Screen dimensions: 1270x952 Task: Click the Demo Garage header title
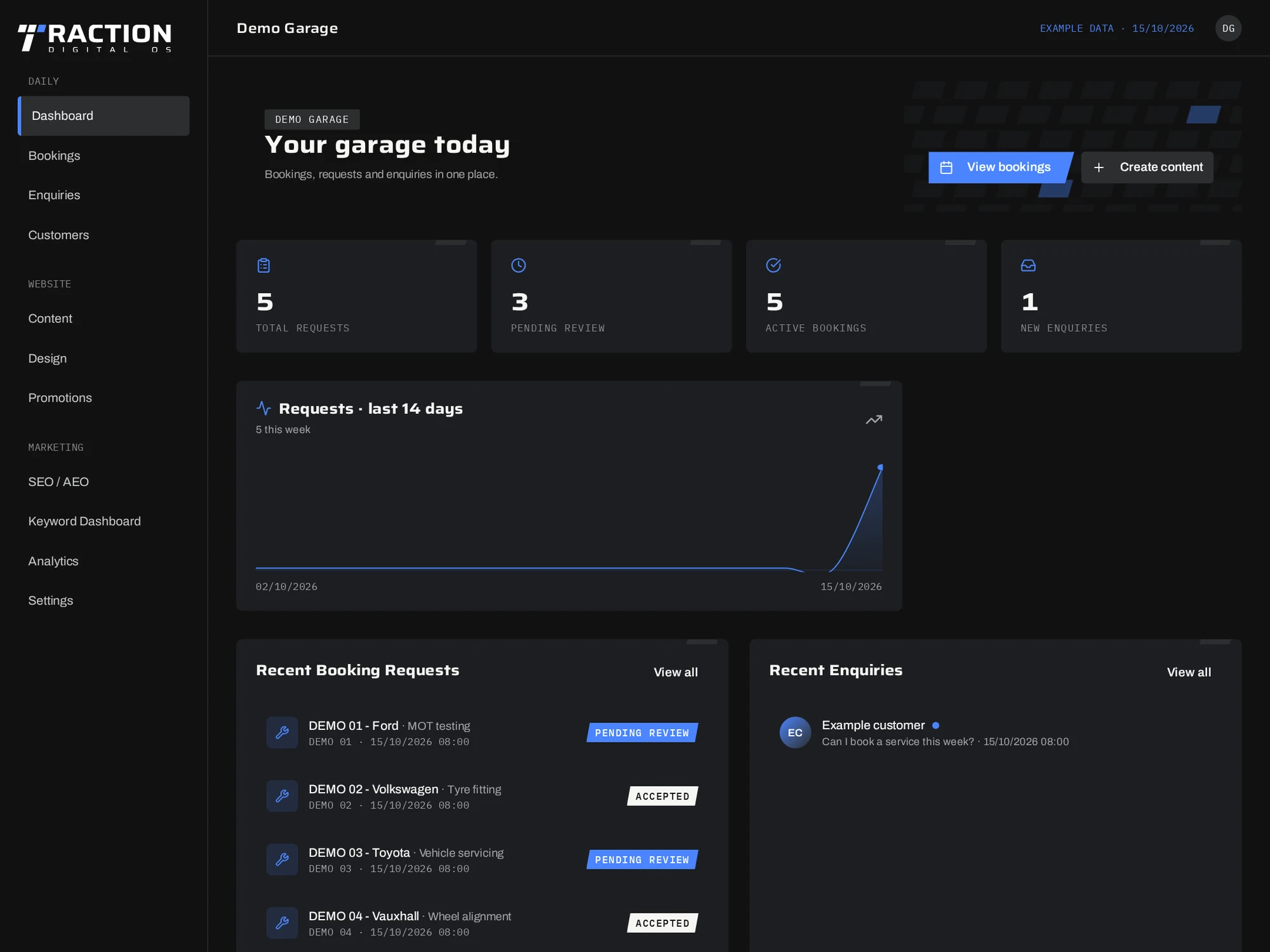point(287,28)
